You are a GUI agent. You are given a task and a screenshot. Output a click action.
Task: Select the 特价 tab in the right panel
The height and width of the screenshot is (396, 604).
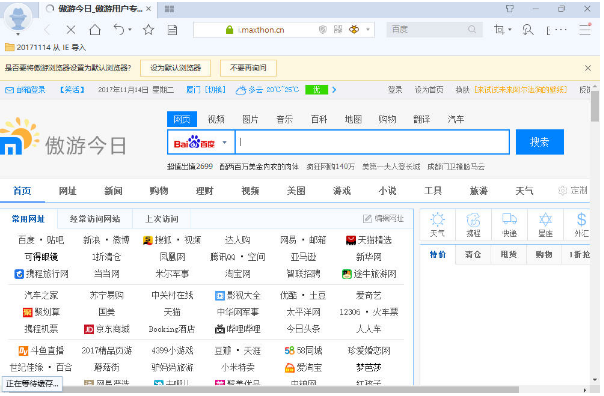coord(438,255)
